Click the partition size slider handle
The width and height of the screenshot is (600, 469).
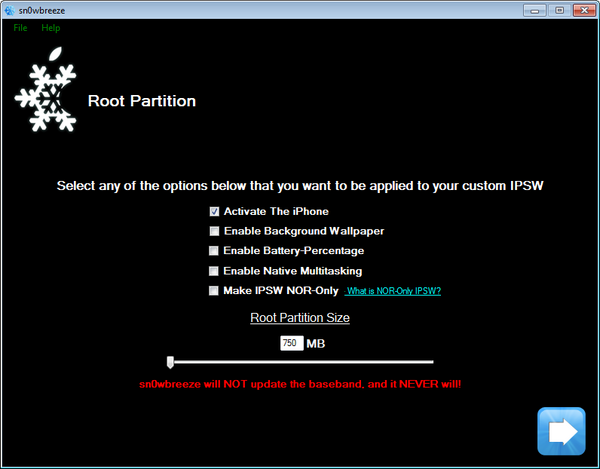pyautogui.click(x=170, y=362)
